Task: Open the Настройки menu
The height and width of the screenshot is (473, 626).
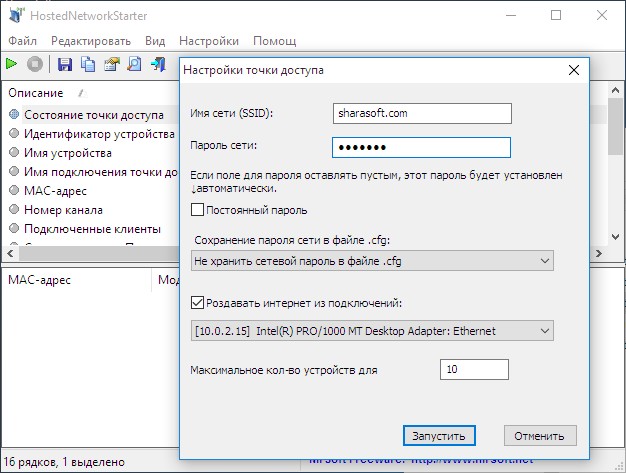Action: coord(209,41)
